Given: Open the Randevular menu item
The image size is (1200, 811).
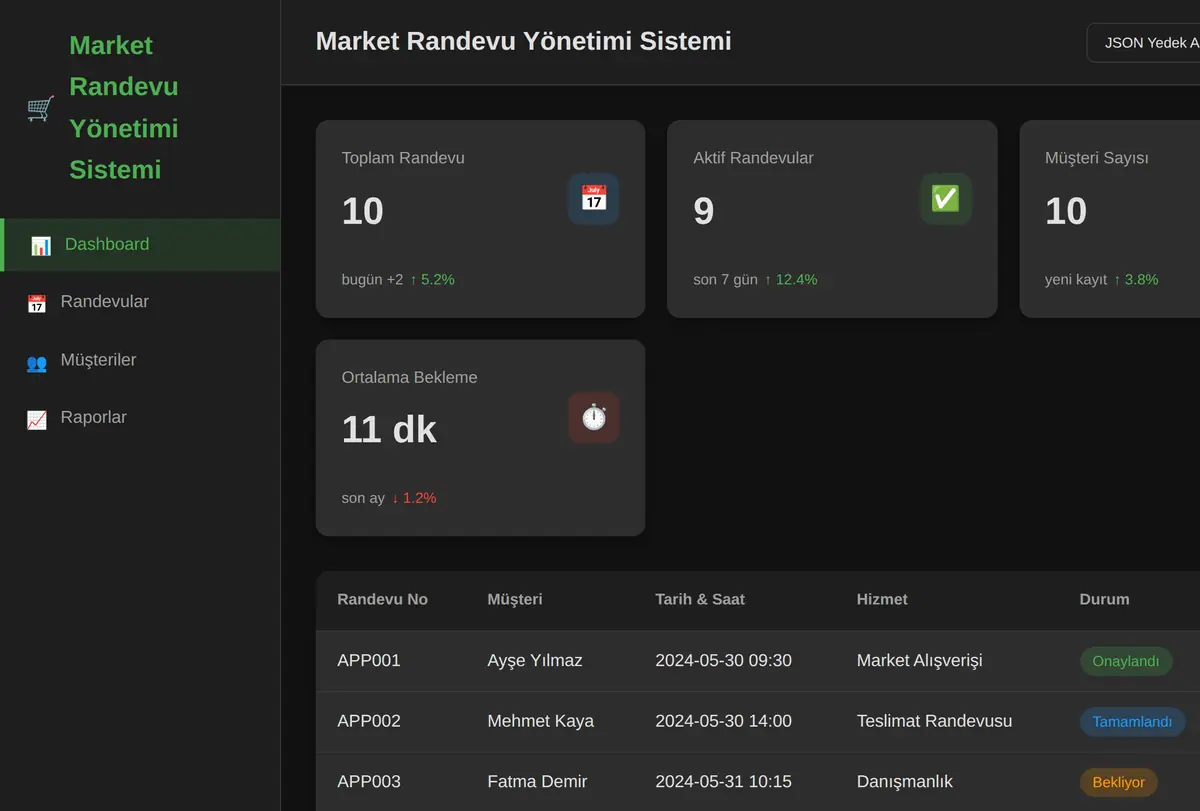Looking at the screenshot, I should (140, 302).
